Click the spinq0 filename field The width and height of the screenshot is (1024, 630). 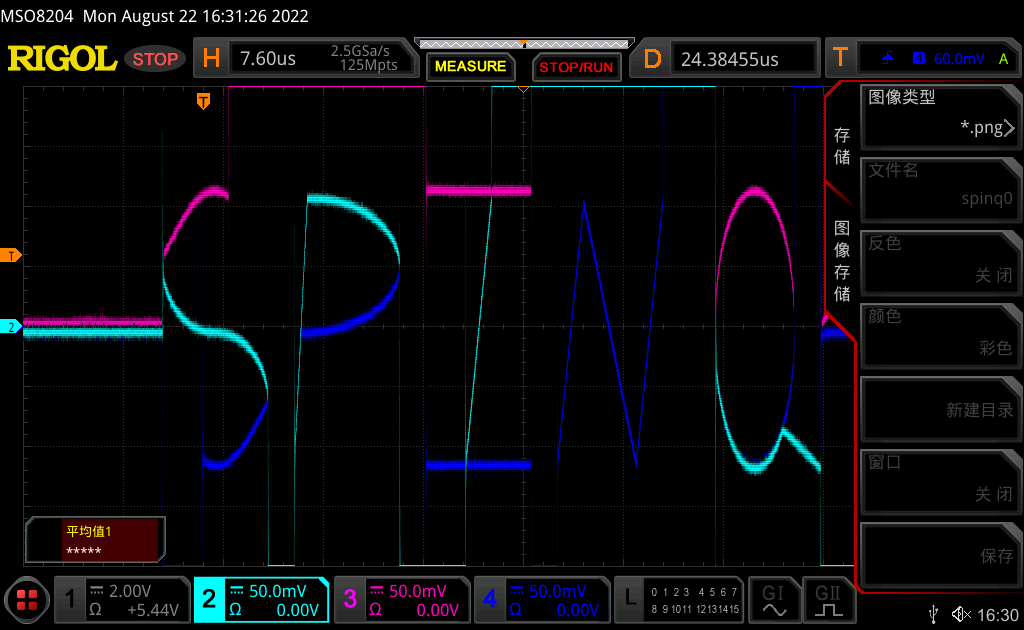pos(940,190)
